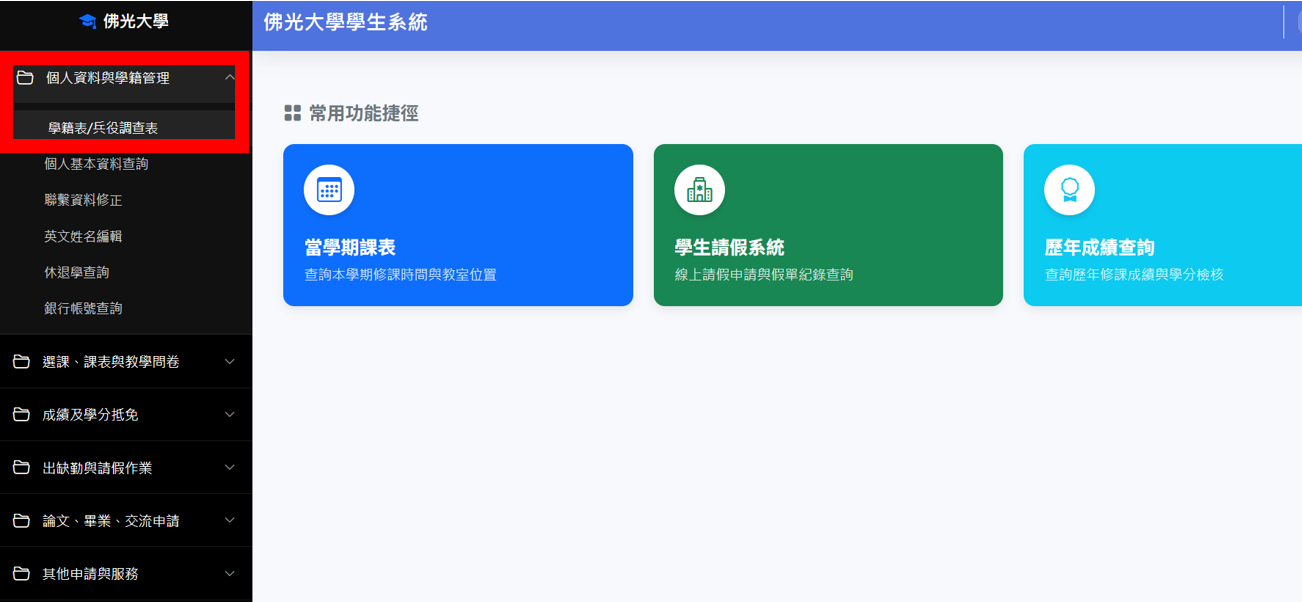Click the grid icon beside 常用功能捷徑

[292, 113]
